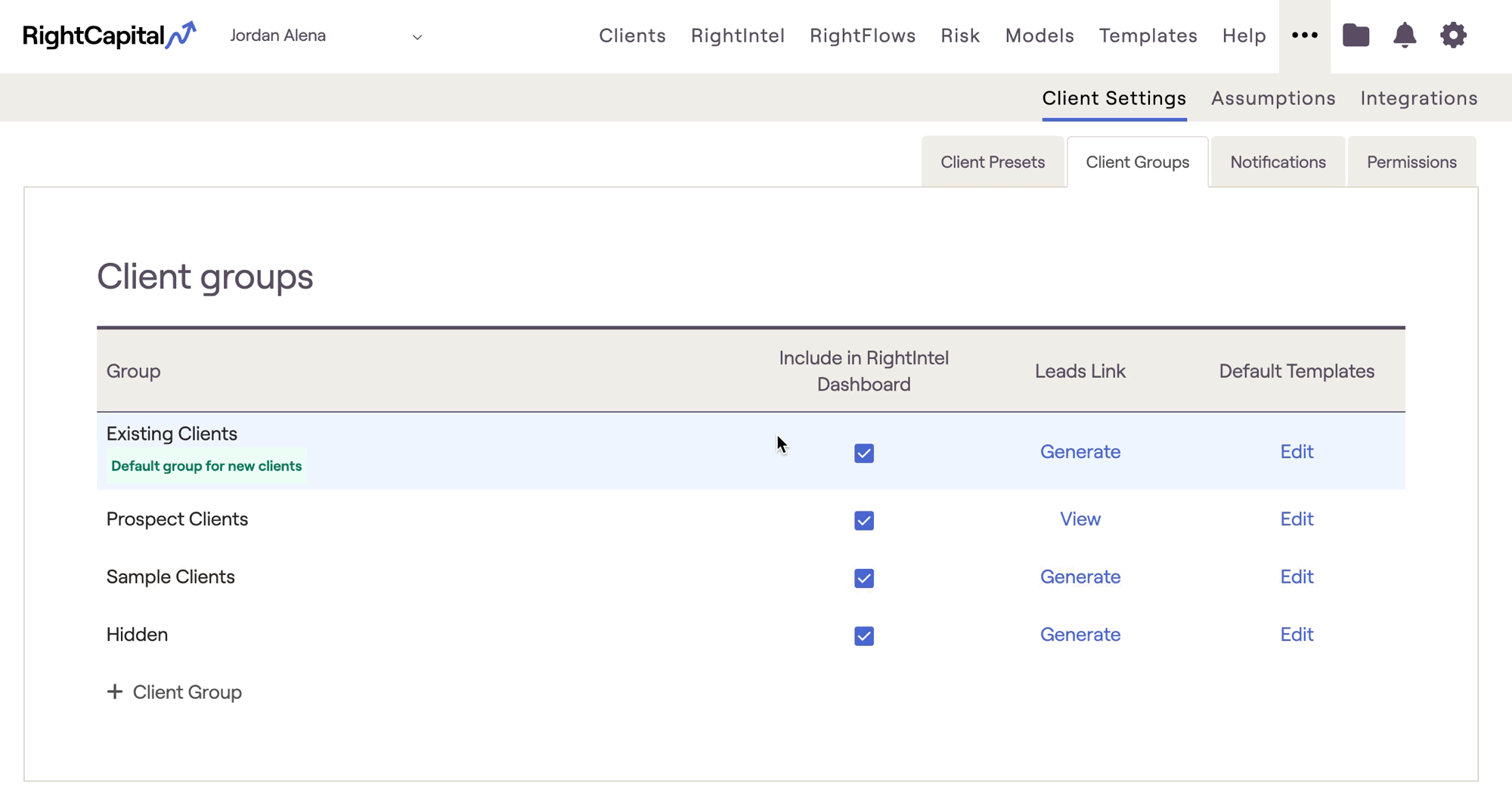
Task: Edit default templates for Hidden group
Action: (x=1297, y=634)
